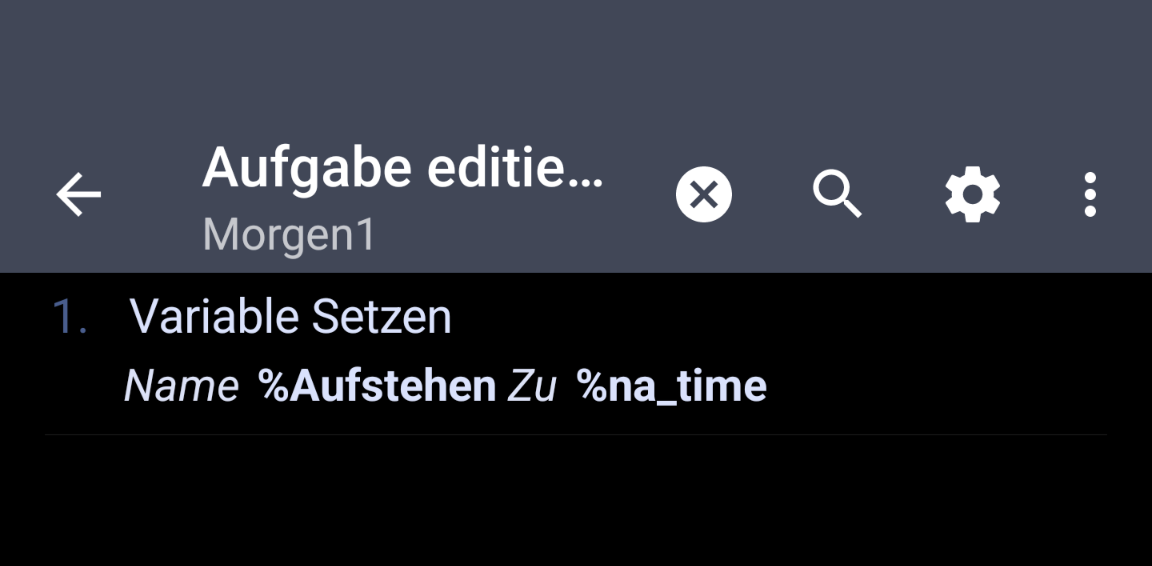Image resolution: width=1152 pixels, height=566 pixels.
Task: Click blank space right of "Variable Setzen"
Action: 780,317
